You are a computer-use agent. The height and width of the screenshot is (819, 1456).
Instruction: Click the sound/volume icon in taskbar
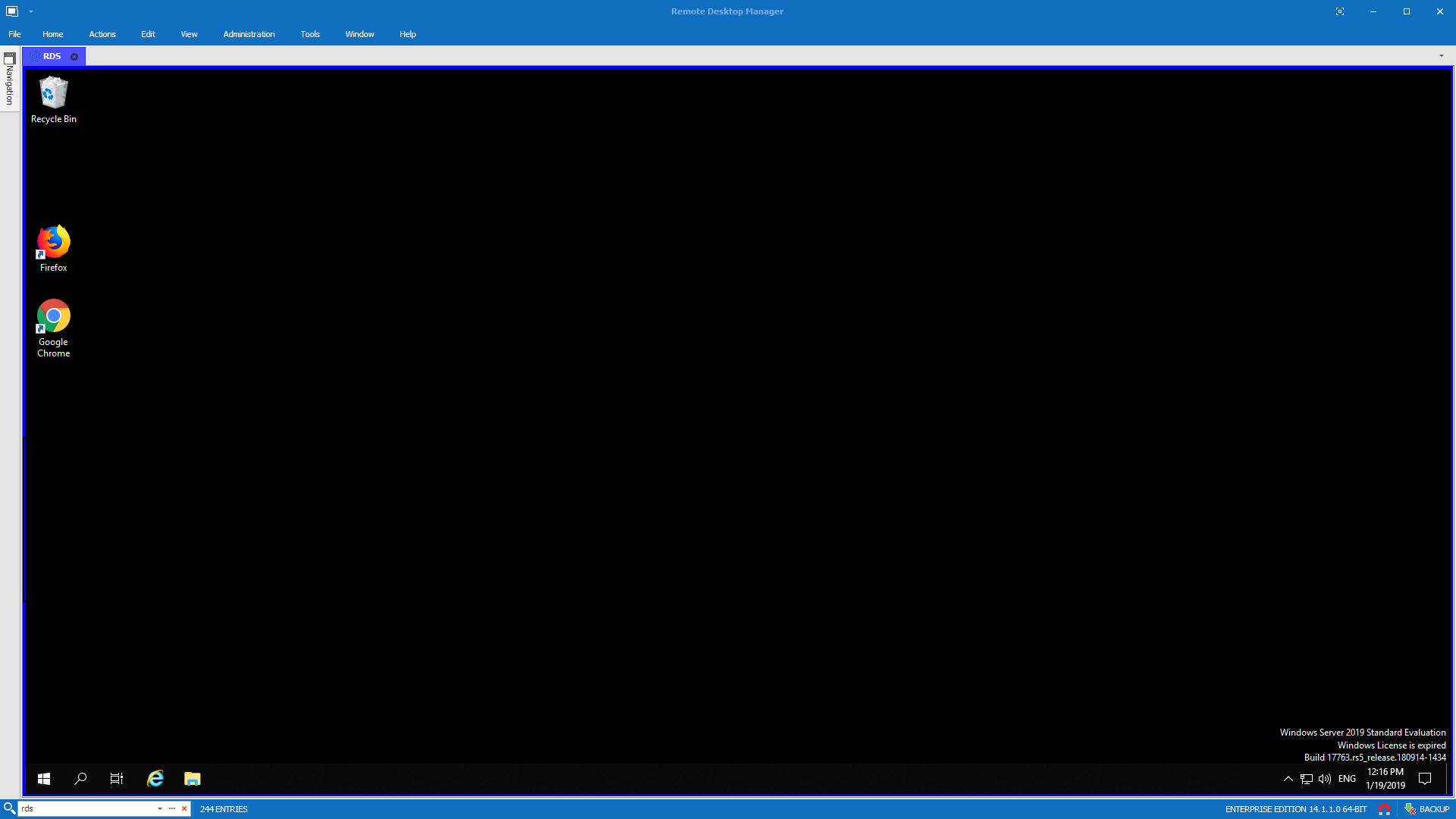1323,778
